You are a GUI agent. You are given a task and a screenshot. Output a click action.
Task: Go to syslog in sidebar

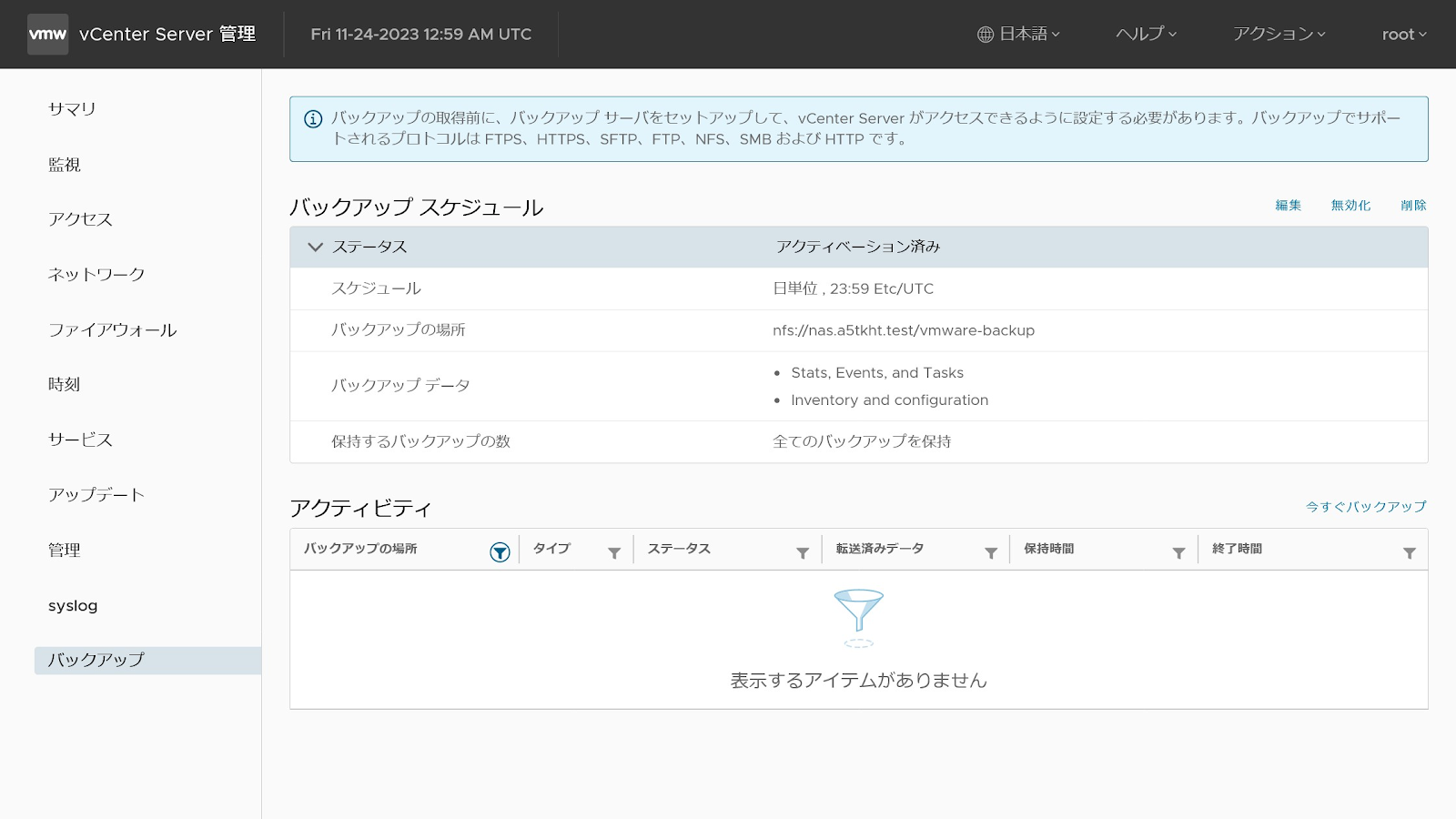[x=73, y=606]
